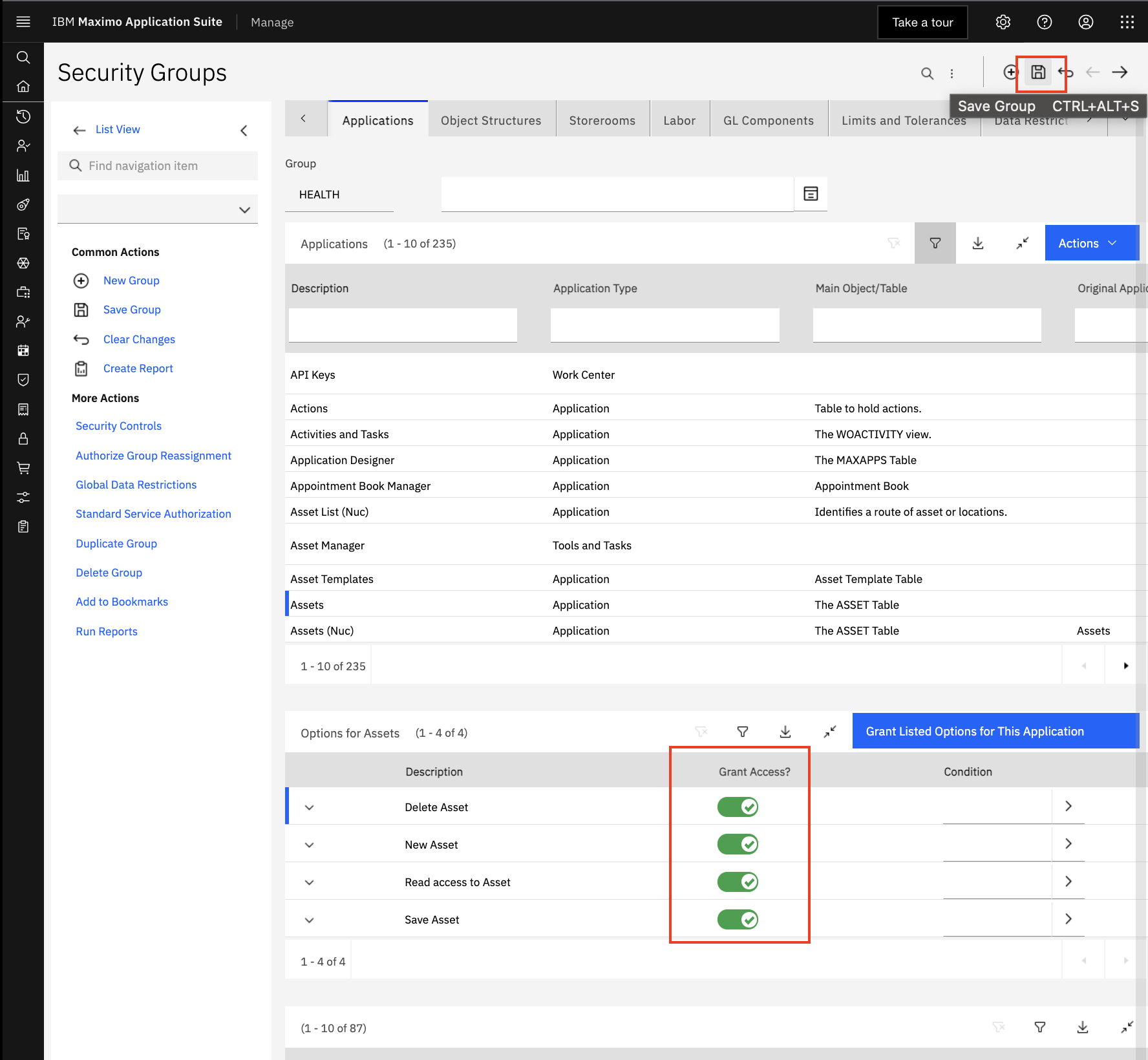Click the search icon in the left rail
Screen dimensions: 1148x1060
pos(23,57)
